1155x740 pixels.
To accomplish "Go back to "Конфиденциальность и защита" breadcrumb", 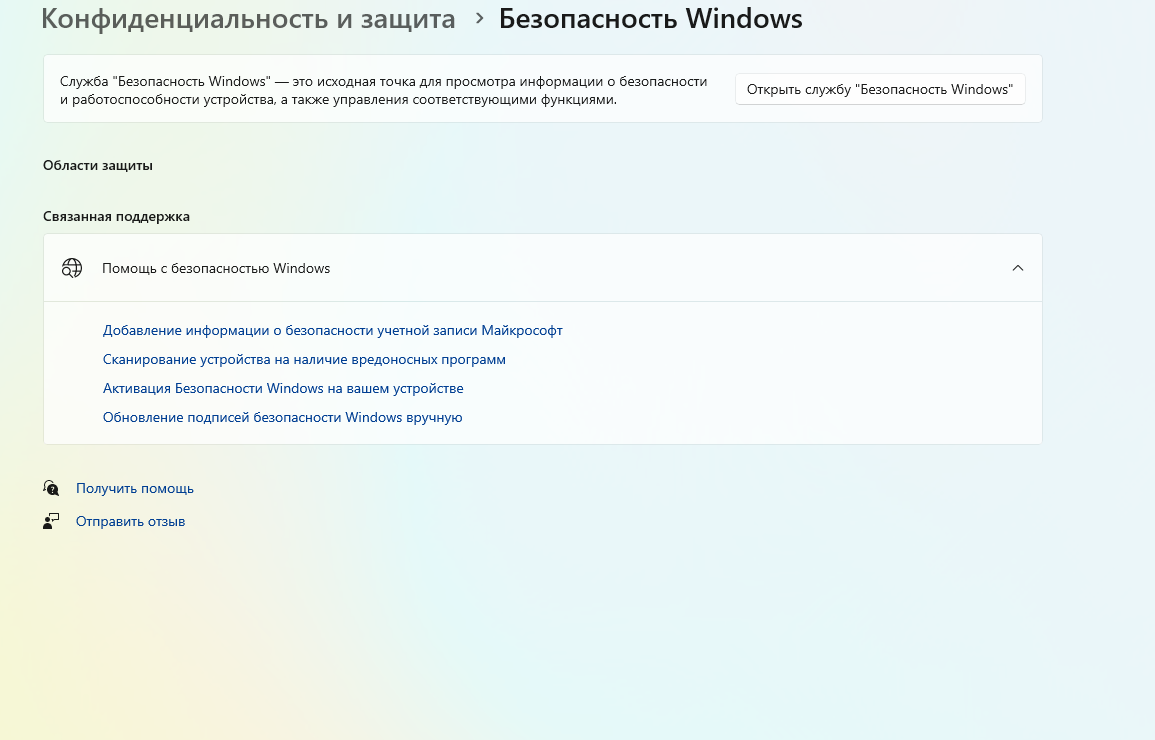I will coord(248,19).
